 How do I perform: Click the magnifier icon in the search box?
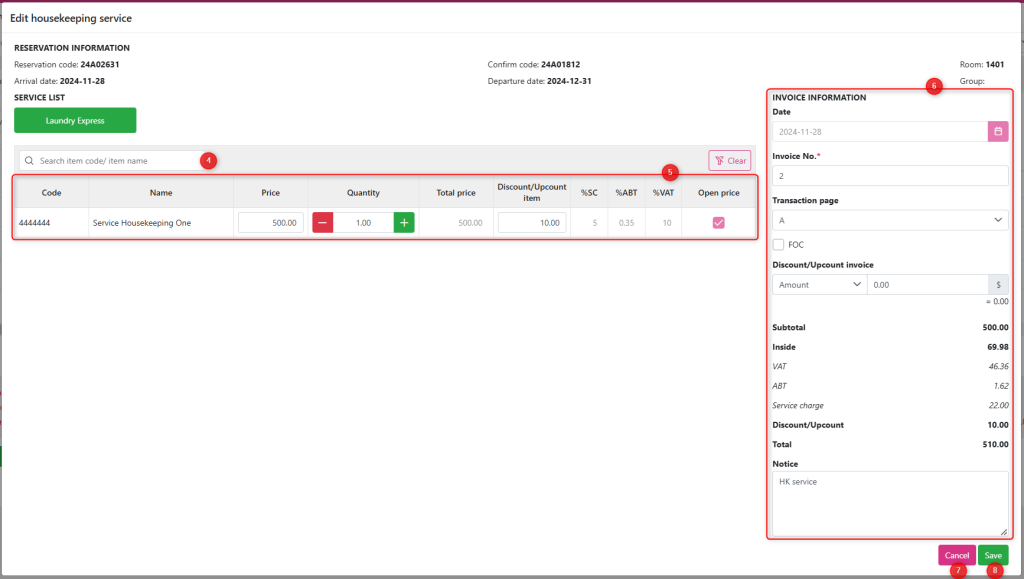pos(29,160)
